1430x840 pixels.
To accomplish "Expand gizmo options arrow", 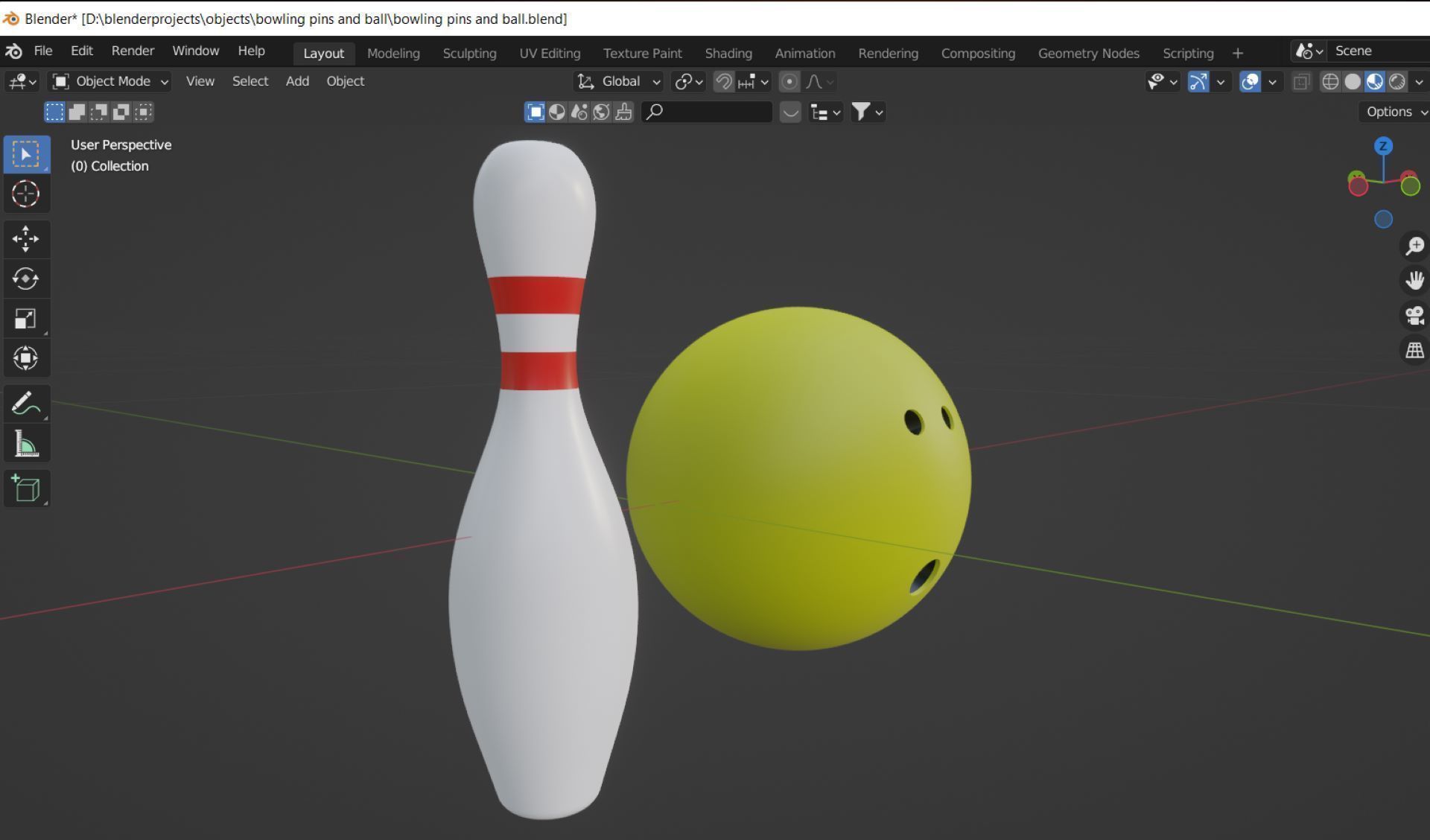I will pyautogui.click(x=1220, y=81).
